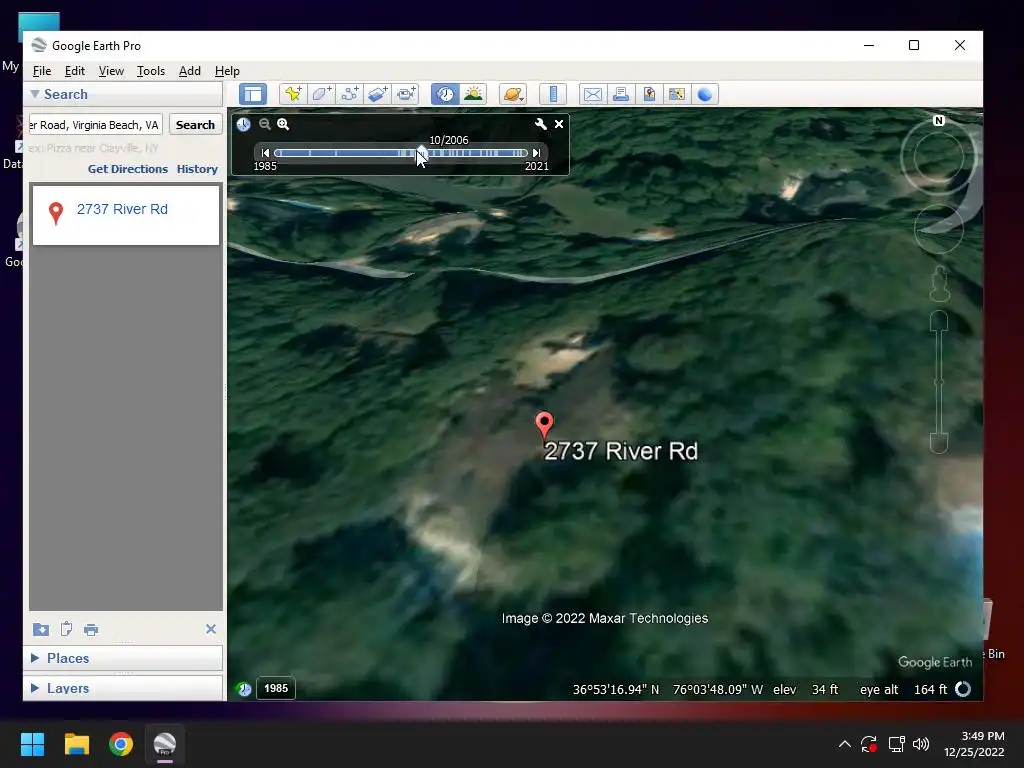Click time slider clock icon
The image size is (1024, 768).
pos(243,124)
